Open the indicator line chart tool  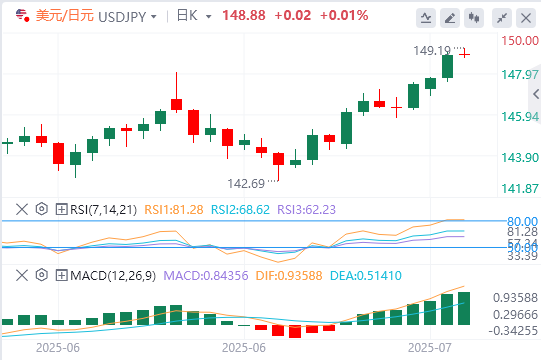426,18
